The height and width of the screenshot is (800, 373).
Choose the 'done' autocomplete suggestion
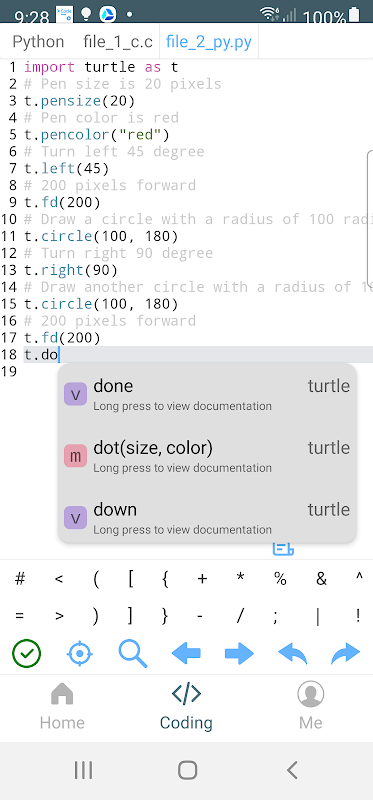click(207, 395)
